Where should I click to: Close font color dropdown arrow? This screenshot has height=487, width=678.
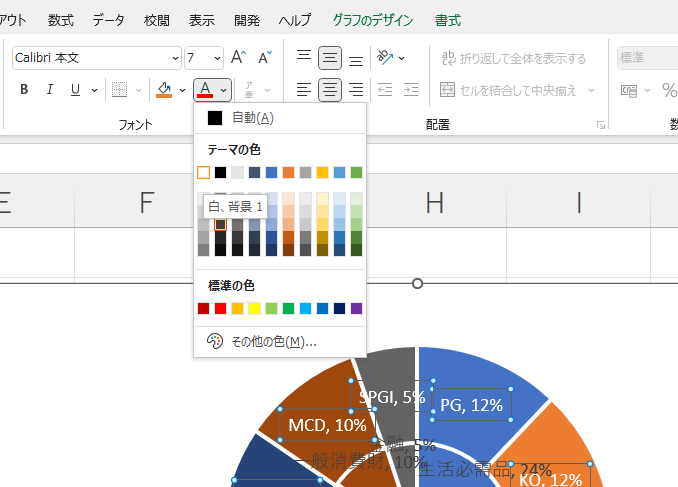pos(224,90)
